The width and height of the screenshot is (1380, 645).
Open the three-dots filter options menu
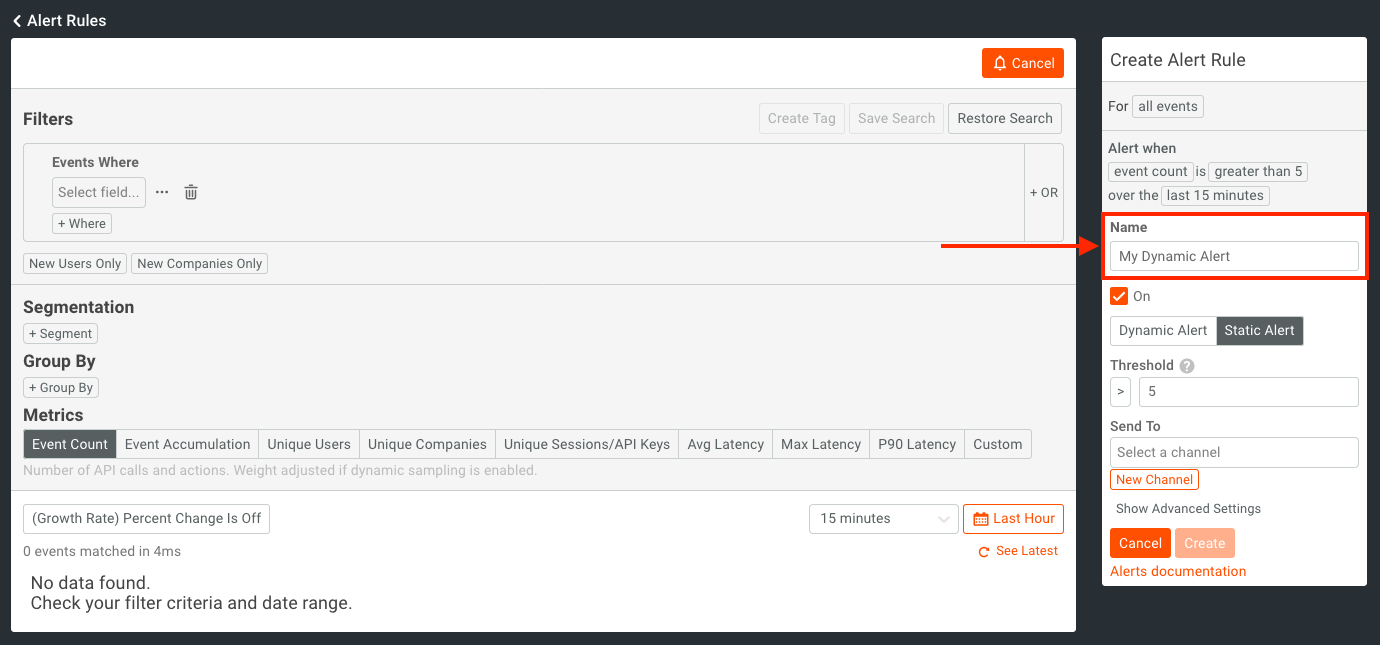click(x=162, y=192)
